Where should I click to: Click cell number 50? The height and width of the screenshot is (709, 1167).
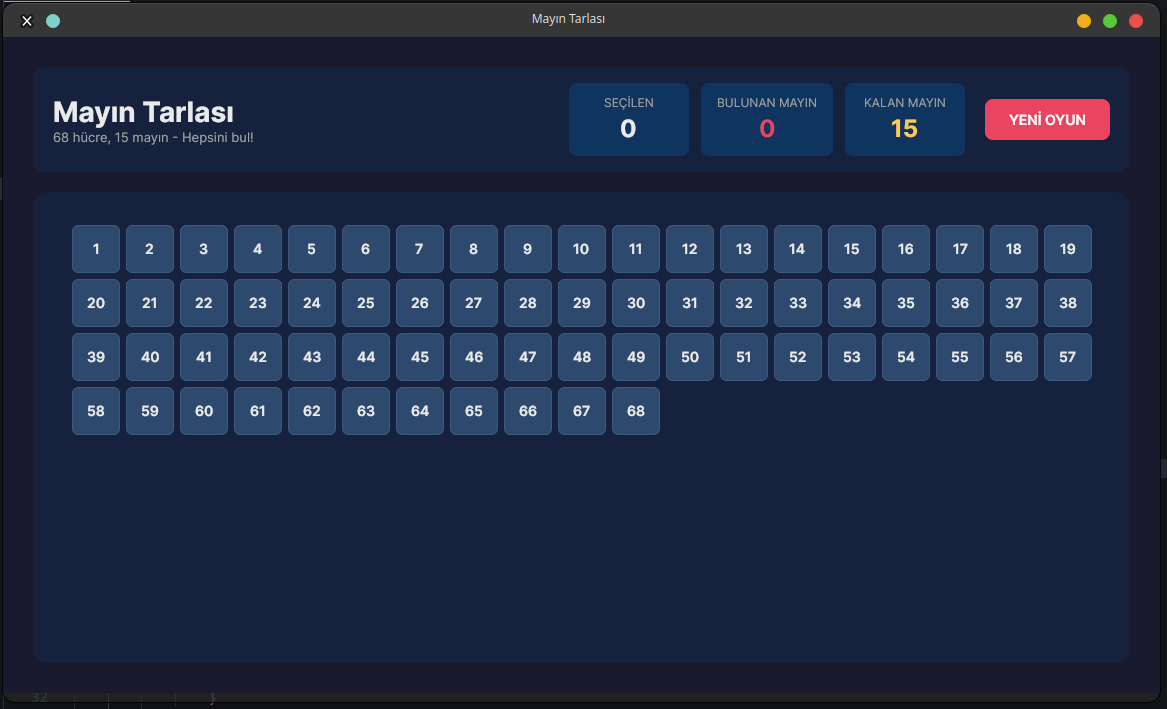(689, 357)
